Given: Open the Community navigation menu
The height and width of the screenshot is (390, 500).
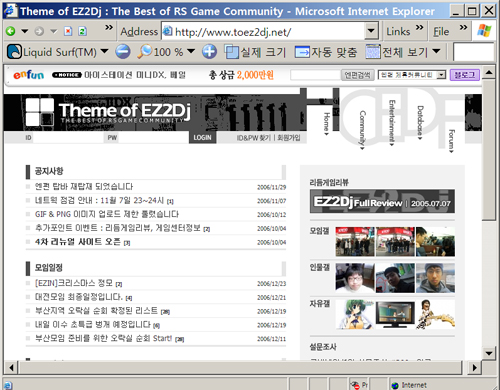Looking at the screenshot, I should pos(362,130).
